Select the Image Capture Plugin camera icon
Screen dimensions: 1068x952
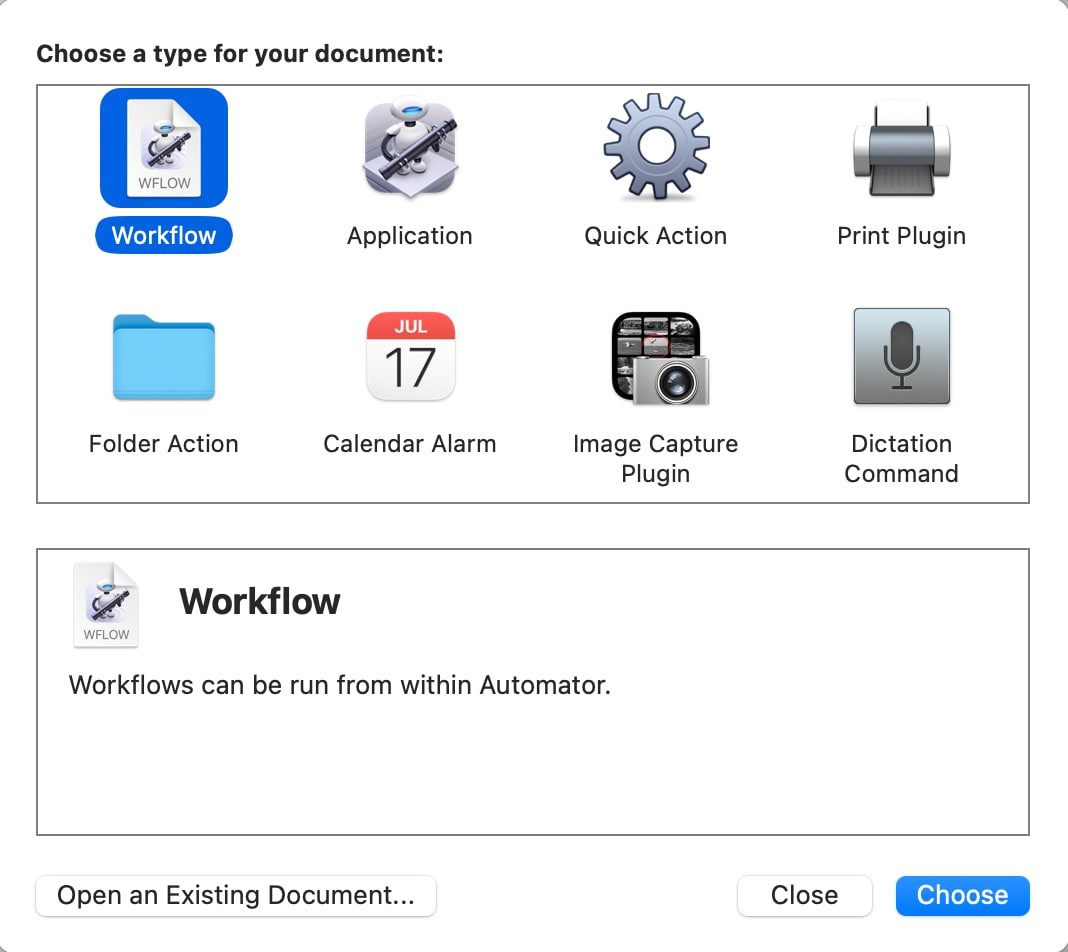[x=660, y=358]
